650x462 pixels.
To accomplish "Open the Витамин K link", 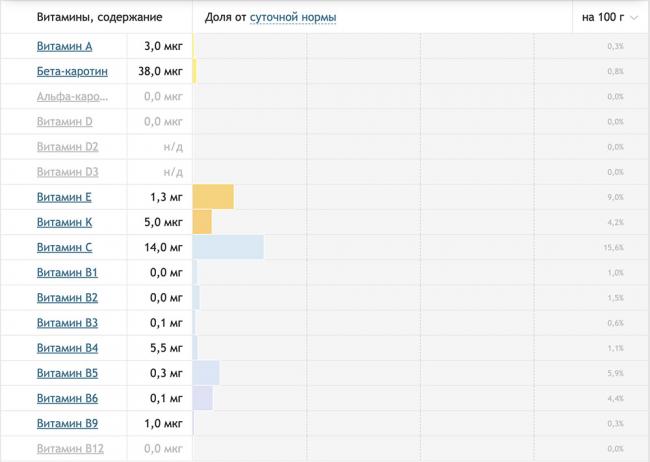I will (64, 222).
